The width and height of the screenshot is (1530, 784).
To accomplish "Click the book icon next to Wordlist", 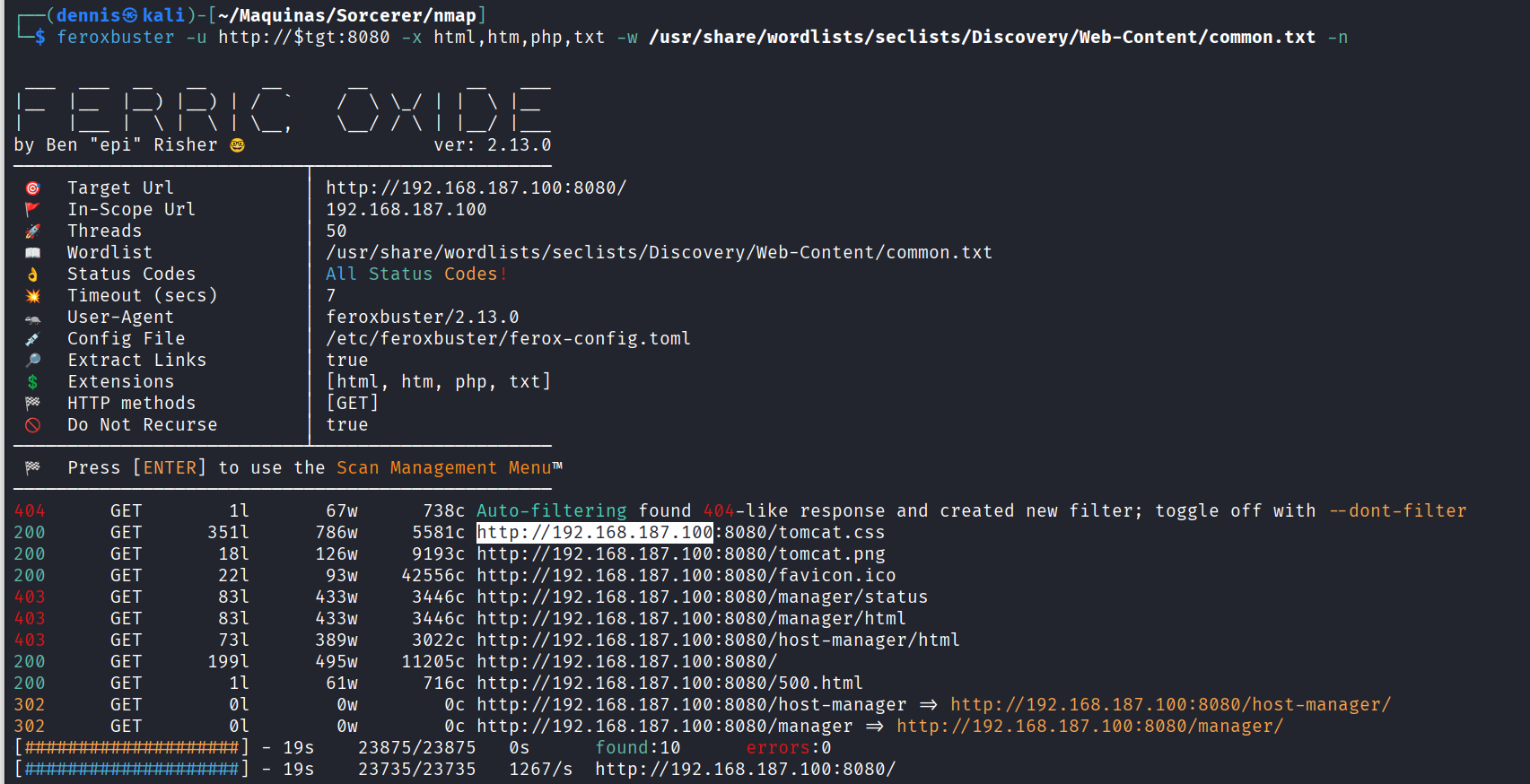I will click(x=33, y=253).
